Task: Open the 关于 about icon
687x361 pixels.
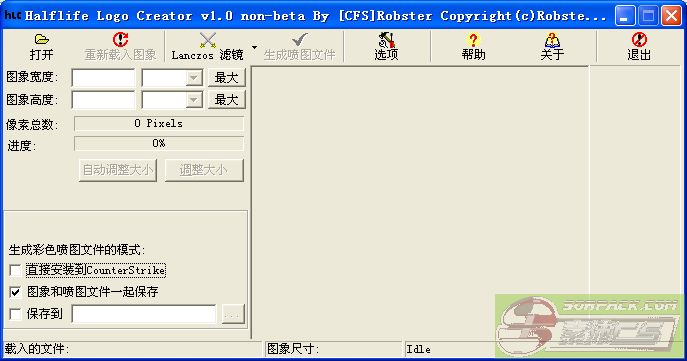Action: click(x=552, y=40)
